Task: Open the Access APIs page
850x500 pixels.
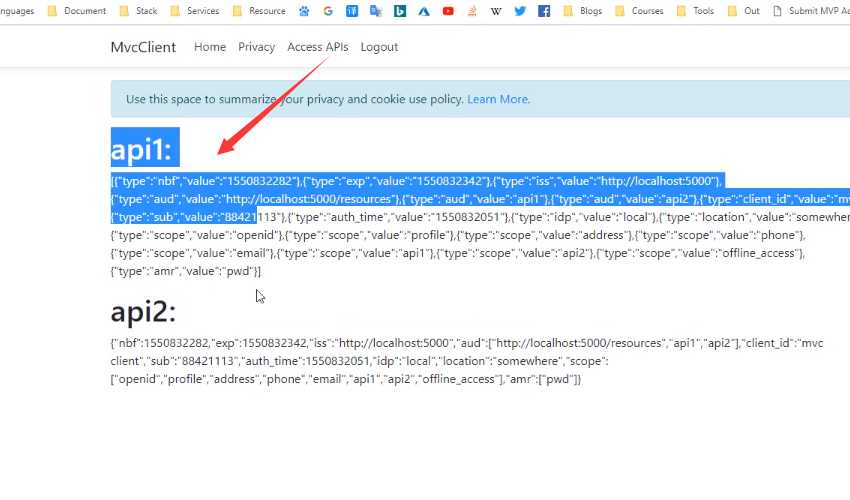Action: (318, 47)
